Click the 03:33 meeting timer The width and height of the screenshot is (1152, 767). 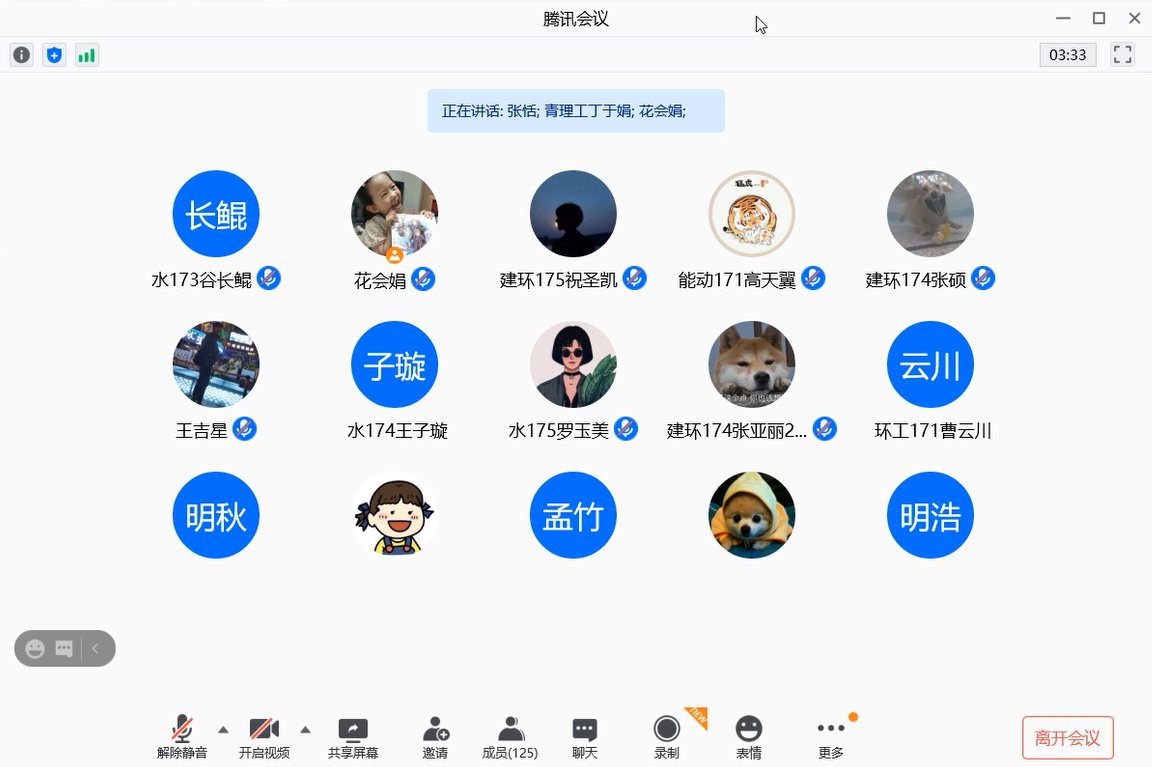coord(1067,55)
